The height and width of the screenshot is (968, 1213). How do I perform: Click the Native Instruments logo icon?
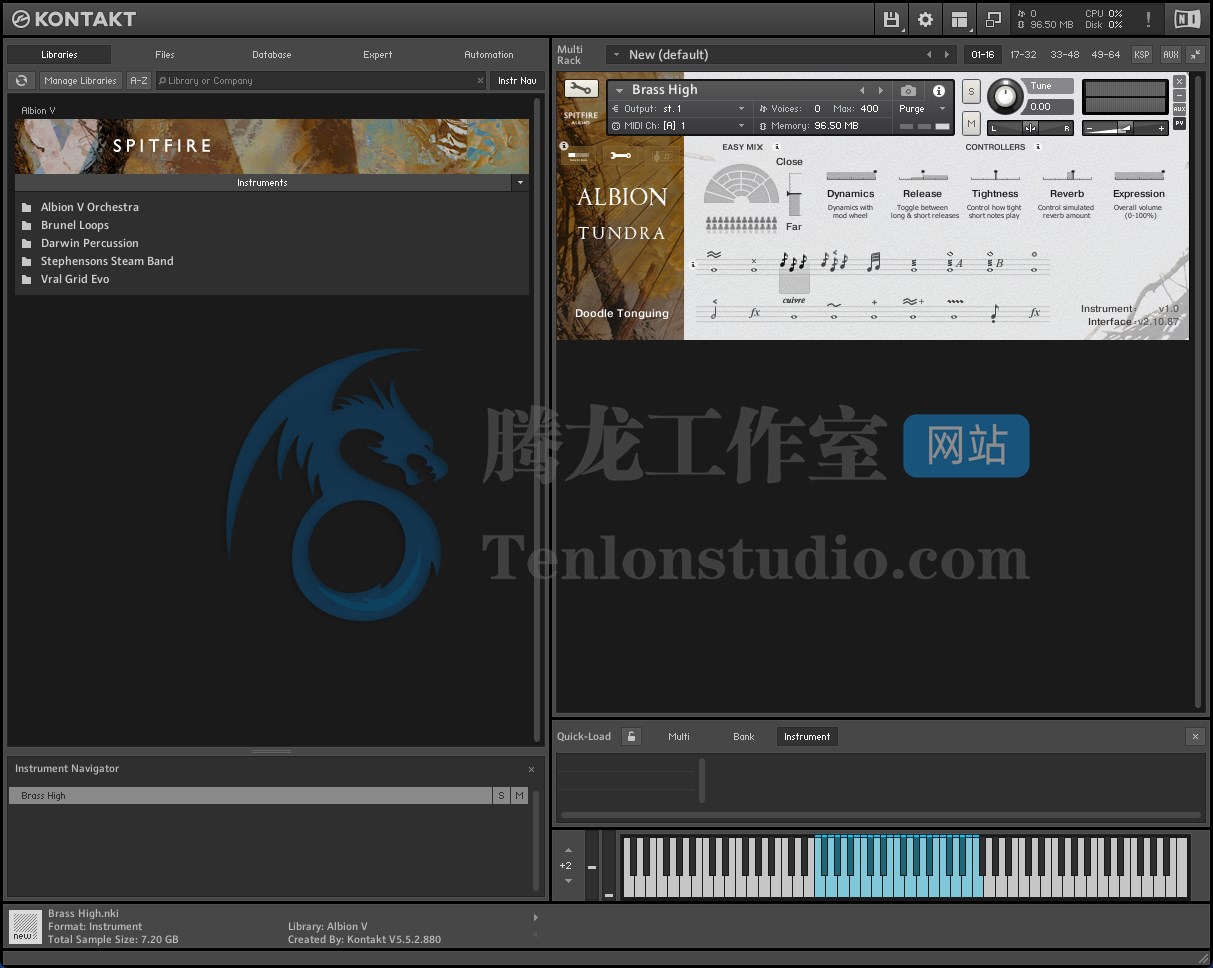click(1186, 18)
